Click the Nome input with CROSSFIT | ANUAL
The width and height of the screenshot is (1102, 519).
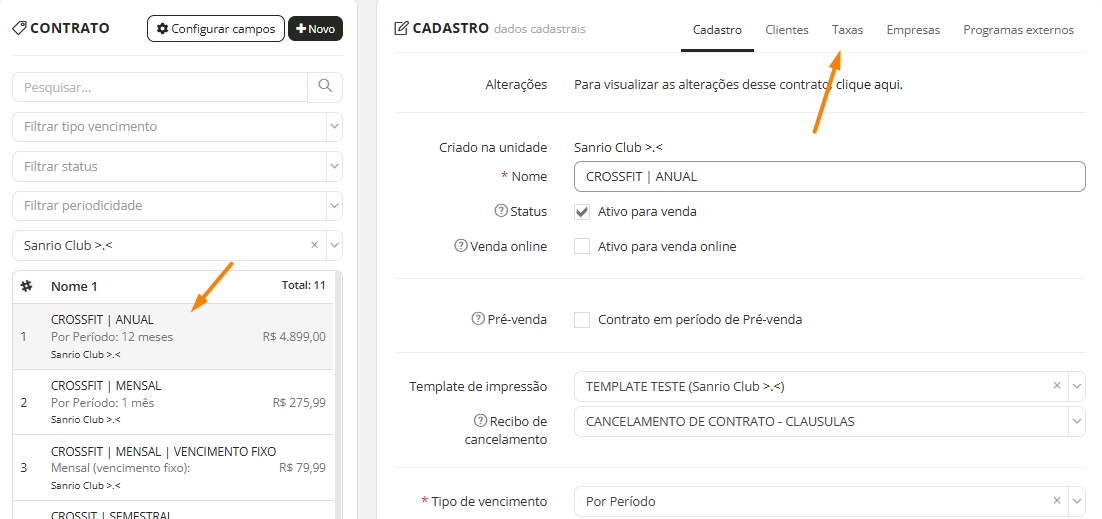point(830,177)
